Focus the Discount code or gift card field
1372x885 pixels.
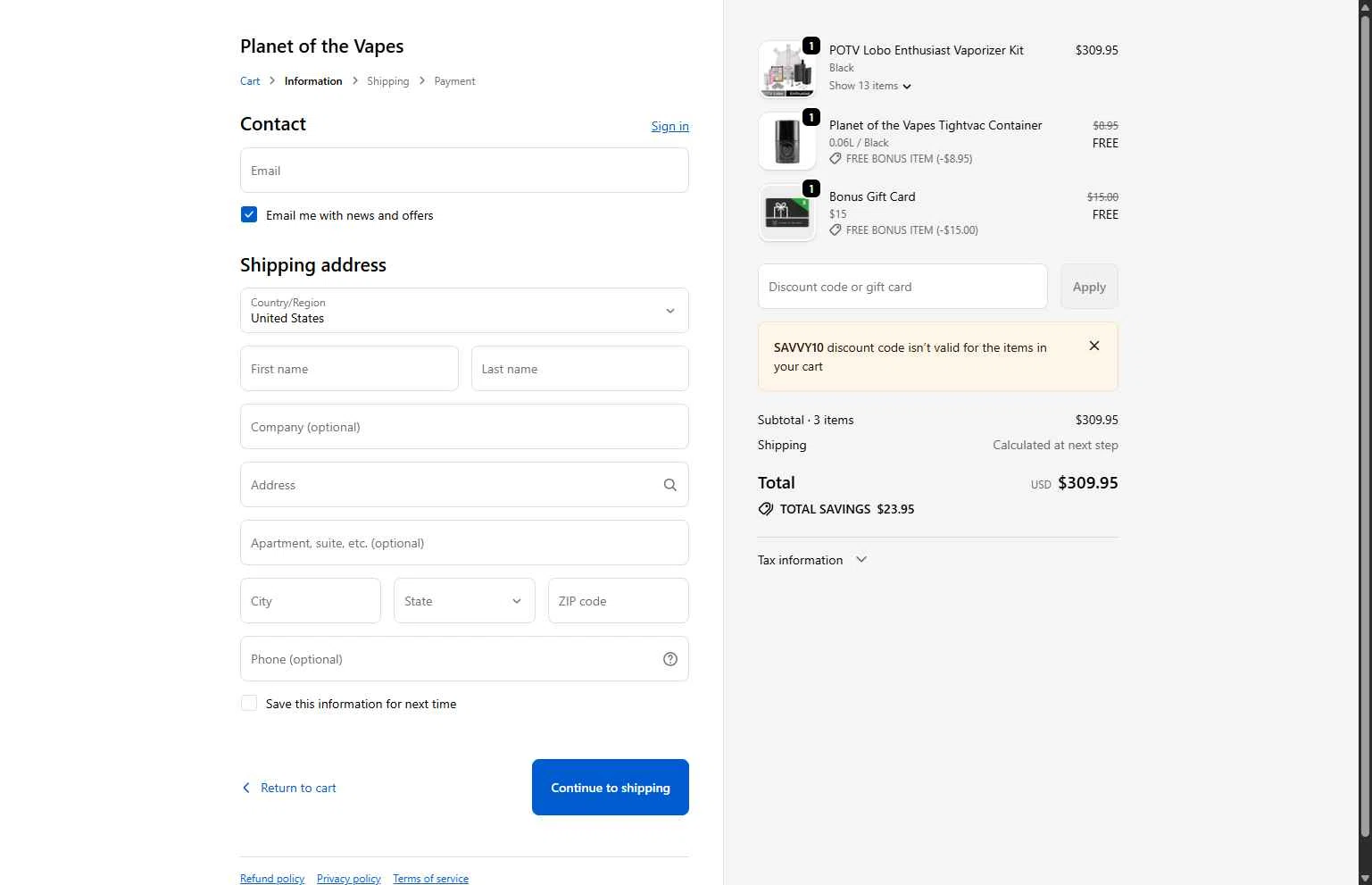coord(902,287)
